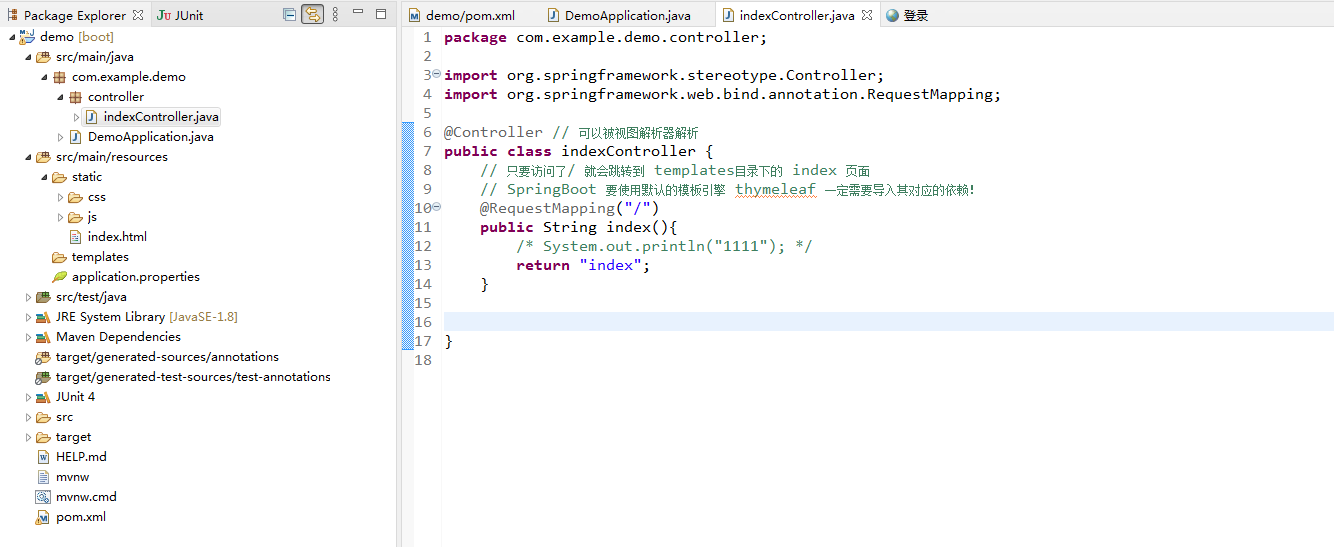Screen dimensions: 1334x547
Task: Collapse the src/main/java source folder
Action: [x=28, y=57]
